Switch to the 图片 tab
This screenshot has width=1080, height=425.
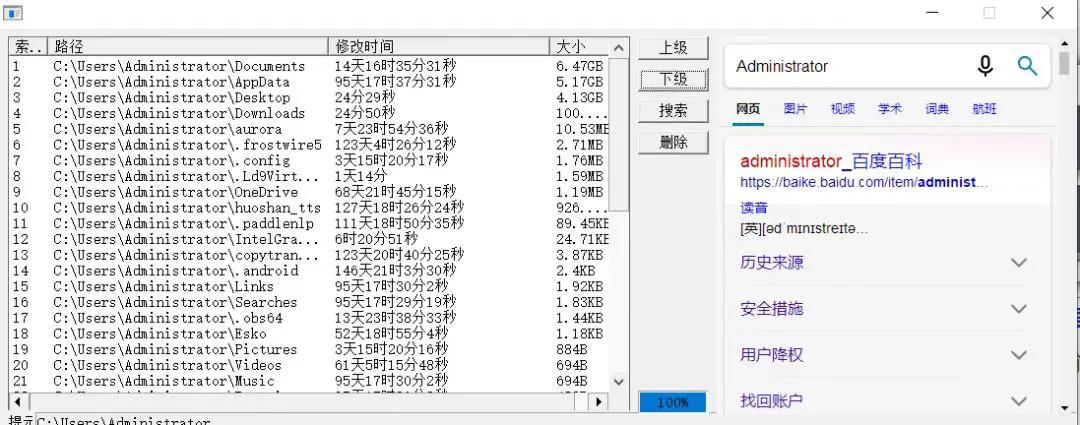[796, 109]
